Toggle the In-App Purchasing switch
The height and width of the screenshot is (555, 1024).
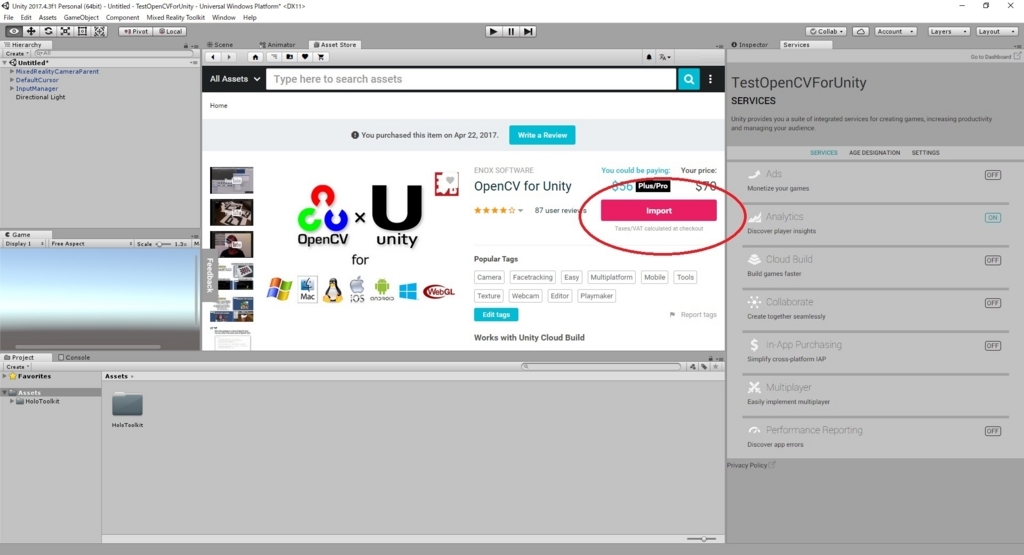tap(993, 346)
